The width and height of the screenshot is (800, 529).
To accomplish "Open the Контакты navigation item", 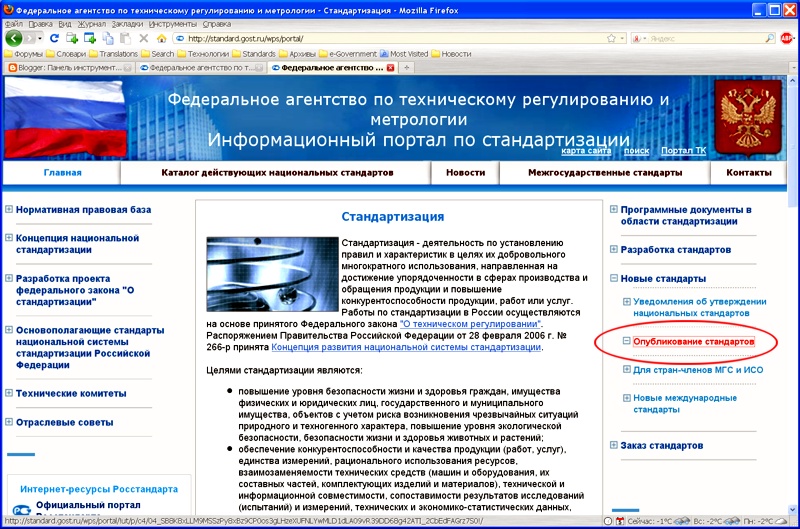I will (x=748, y=172).
